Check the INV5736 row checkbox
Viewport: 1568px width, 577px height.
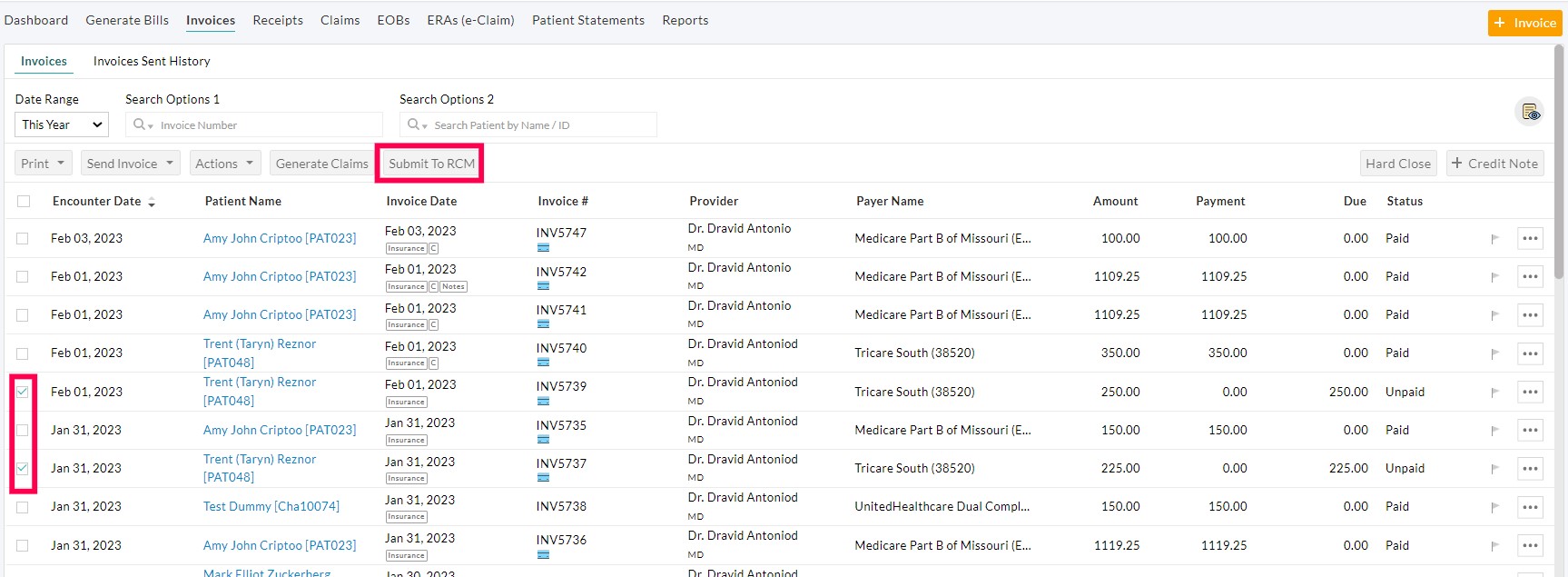(23, 546)
